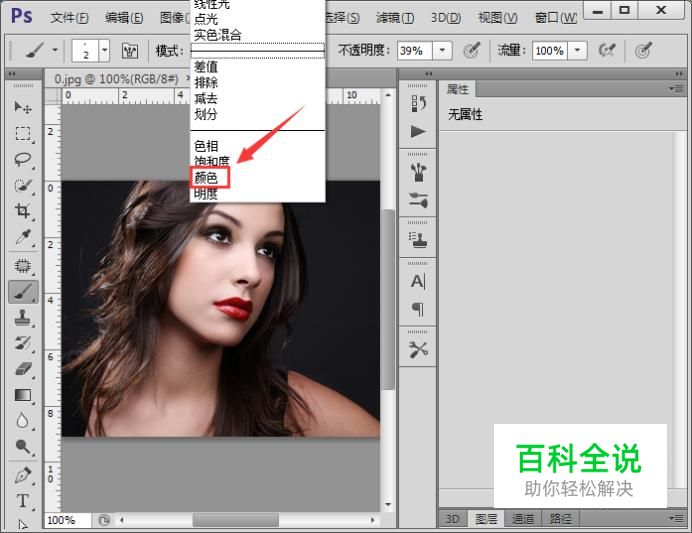The width and height of the screenshot is (692, 533).
Task: Open the opacity 39% dropdown arrow
Action: 443,50
